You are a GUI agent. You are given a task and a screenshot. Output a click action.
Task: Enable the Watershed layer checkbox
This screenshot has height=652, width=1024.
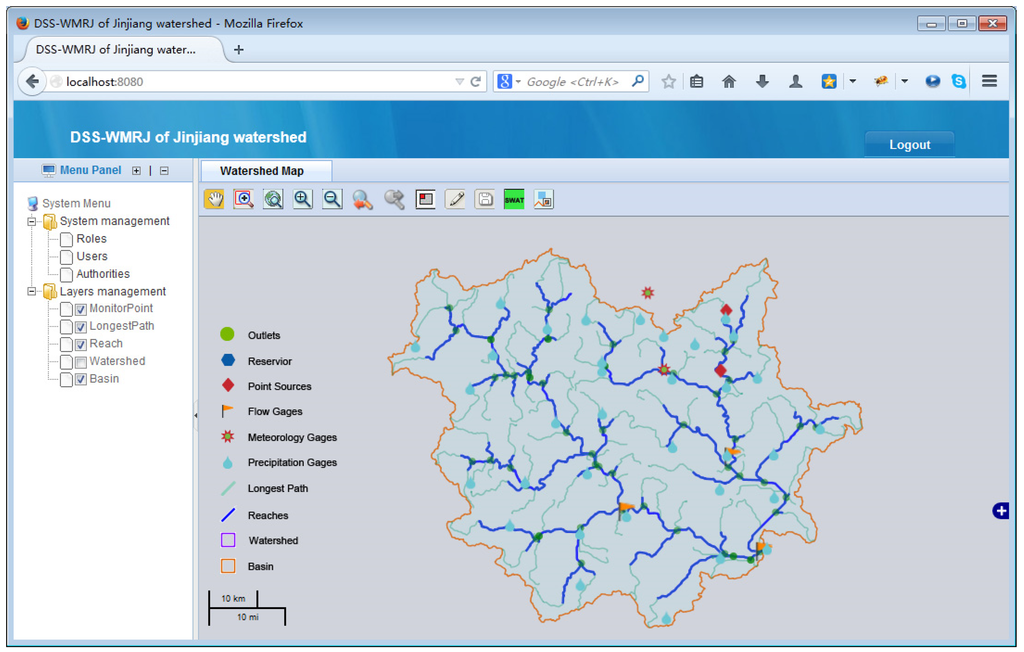(x=81, y=362)
